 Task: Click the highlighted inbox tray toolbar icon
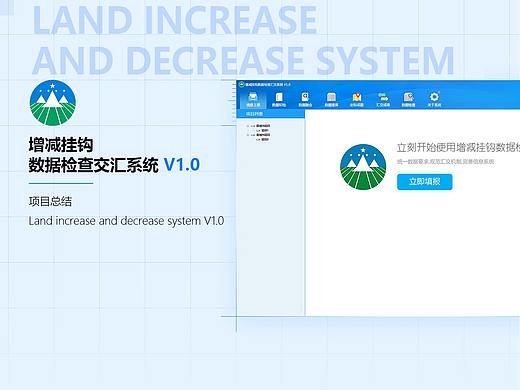pyautogui.click(x=253, y=97)
